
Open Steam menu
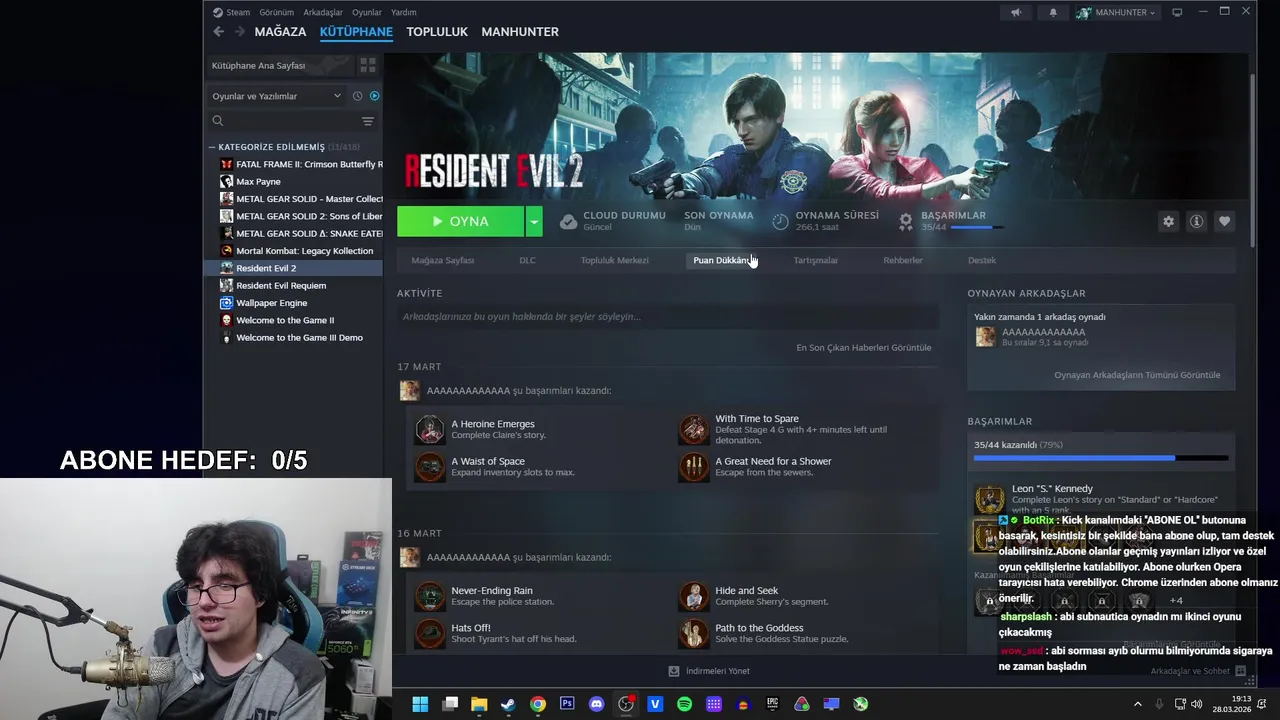pyautogui.click(x=238, y=12)
